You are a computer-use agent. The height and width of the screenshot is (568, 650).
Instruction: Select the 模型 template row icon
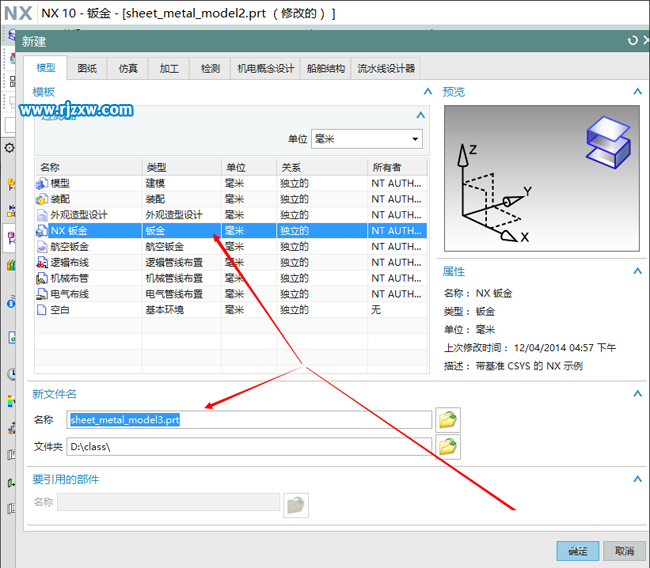pyautogui.click(x=42, y=183)
